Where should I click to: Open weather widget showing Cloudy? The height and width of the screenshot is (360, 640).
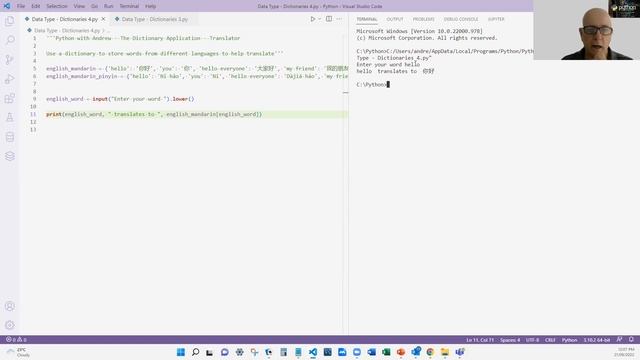18,352
